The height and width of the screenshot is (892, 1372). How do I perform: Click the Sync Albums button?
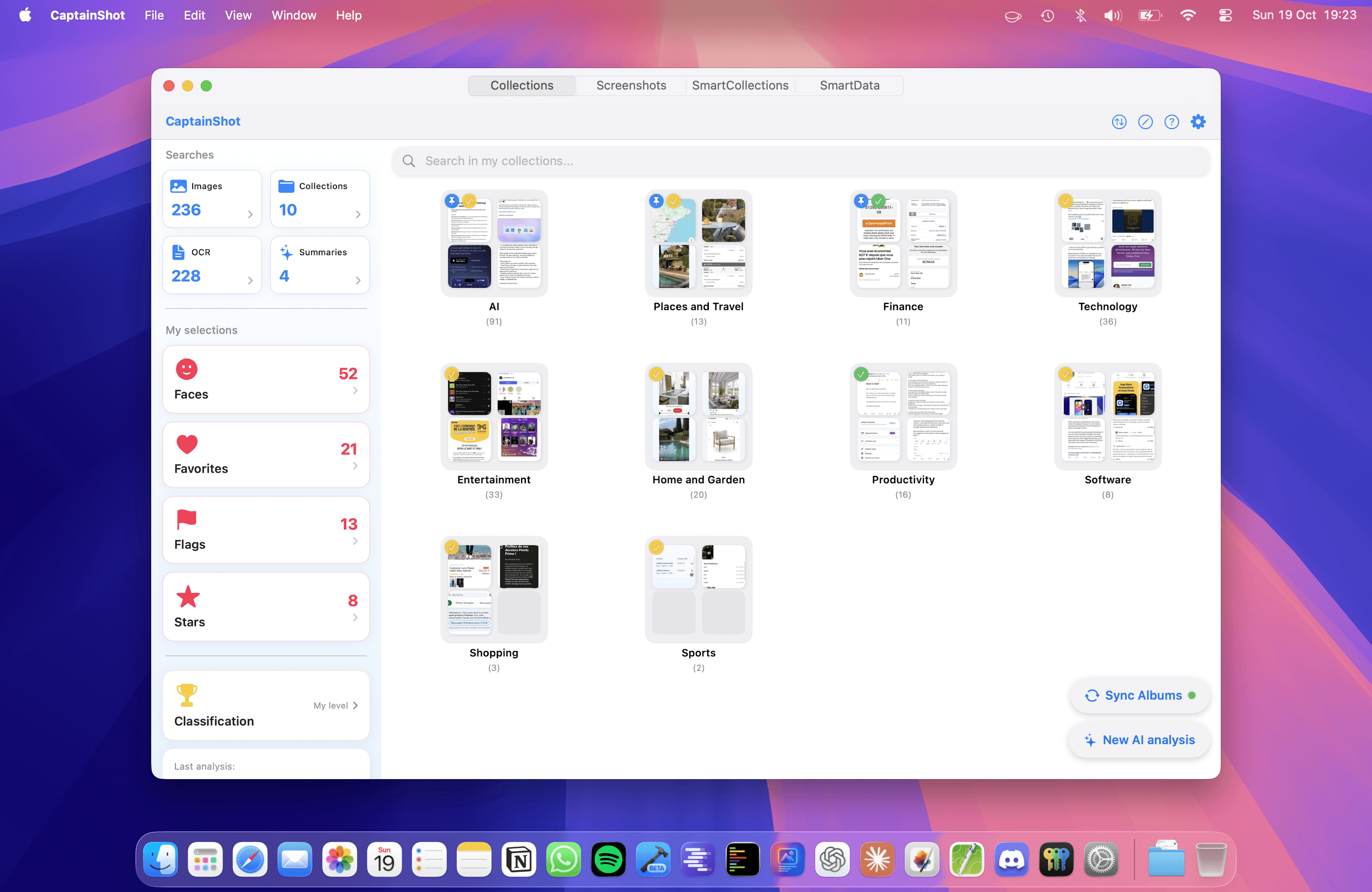1140,696
